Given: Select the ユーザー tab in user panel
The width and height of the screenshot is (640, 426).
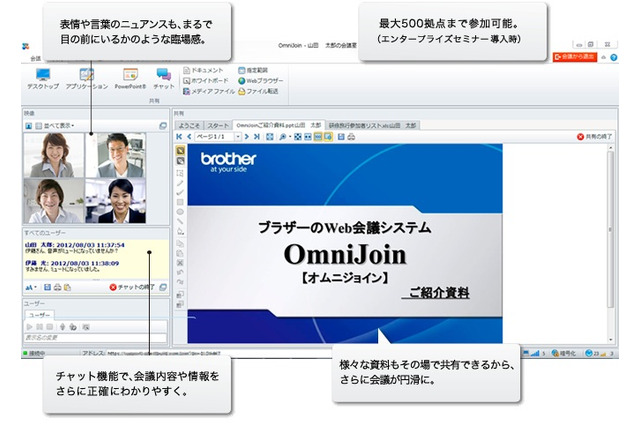Looking at the screenshot, I should pos(39,315).
